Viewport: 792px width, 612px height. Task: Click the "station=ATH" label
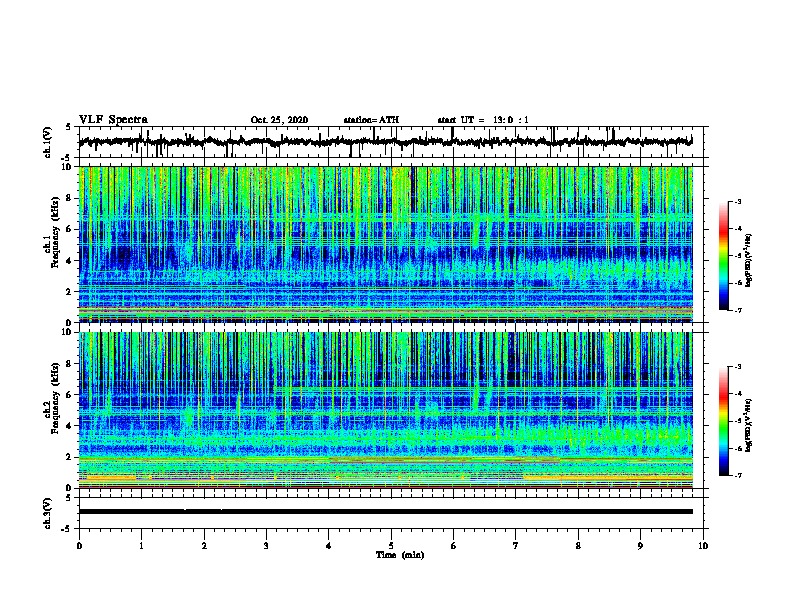(x=371, y=120)
